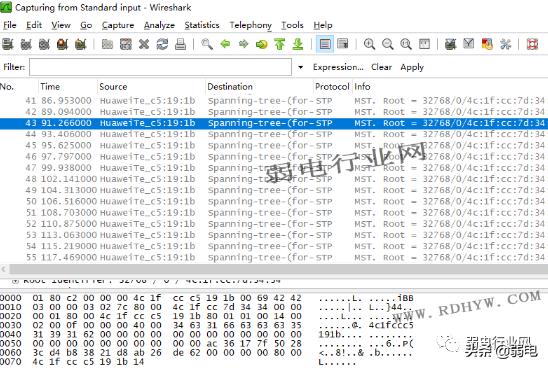Open the Statistics menu
The image size is (548, 368).
click(202, 25)
